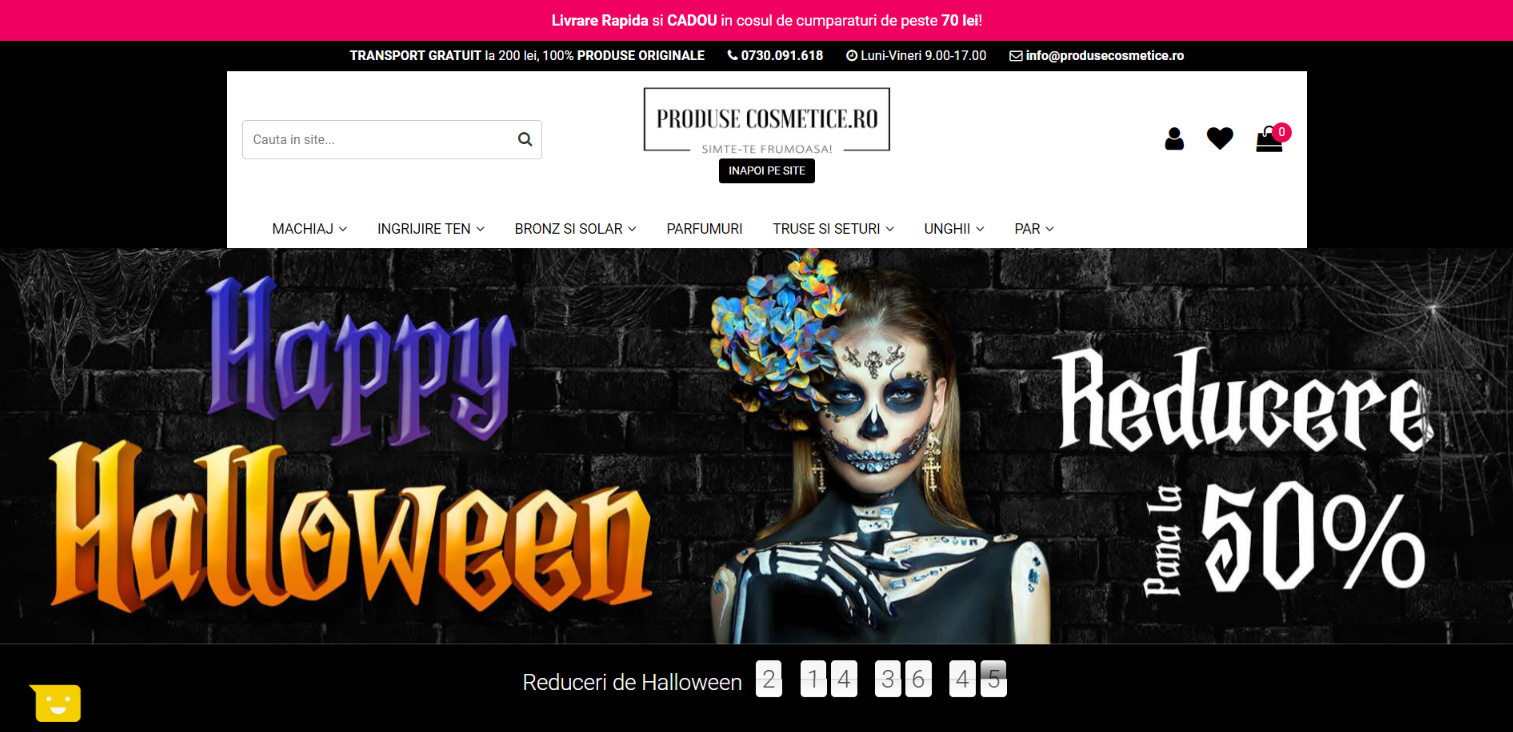Open the shopping cart icon
1513x732 pixels.
click(1269, 139)
